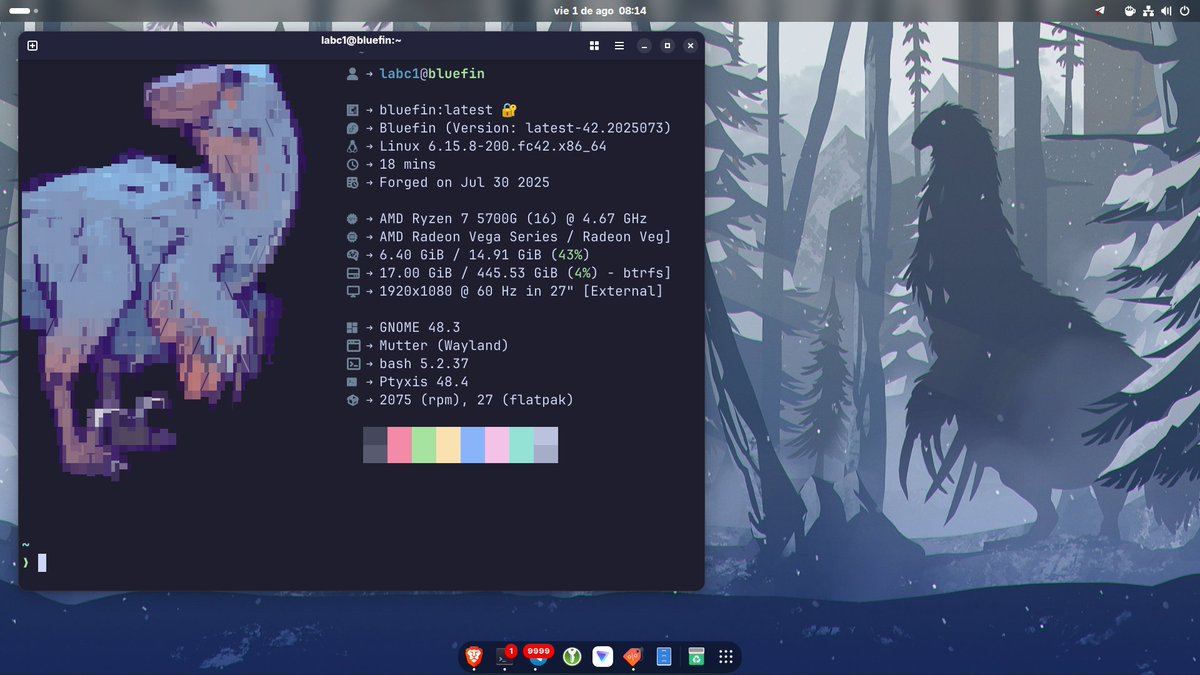Launch Proton VPN from the dock
1200x675 pixels.
tap(601, 656)
